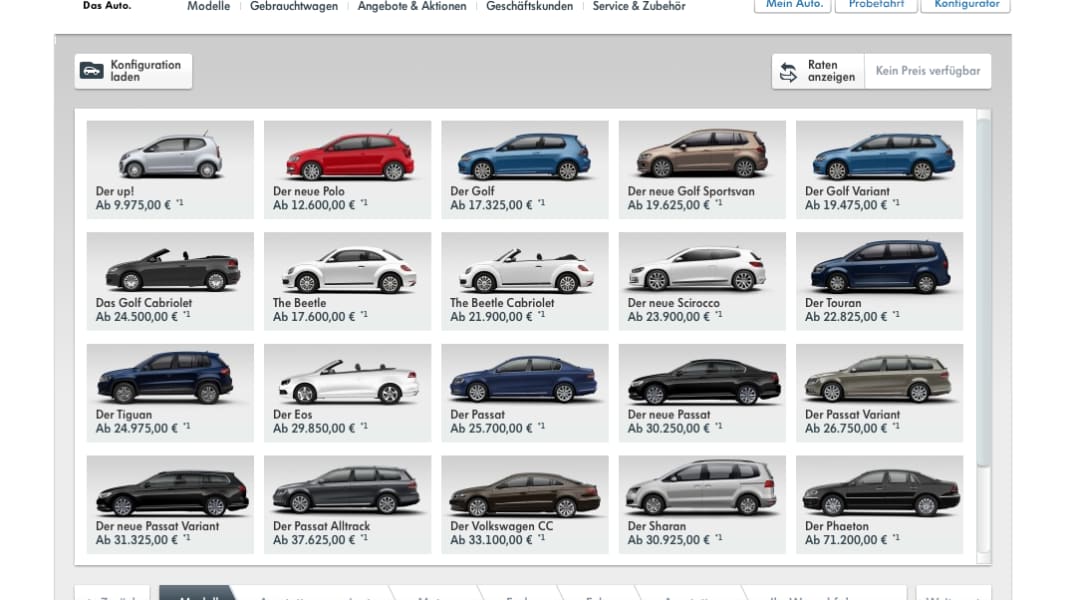The image size is (1068, 600).
Task: Select the white Der Eos convertible image
Action: [348, 381]
